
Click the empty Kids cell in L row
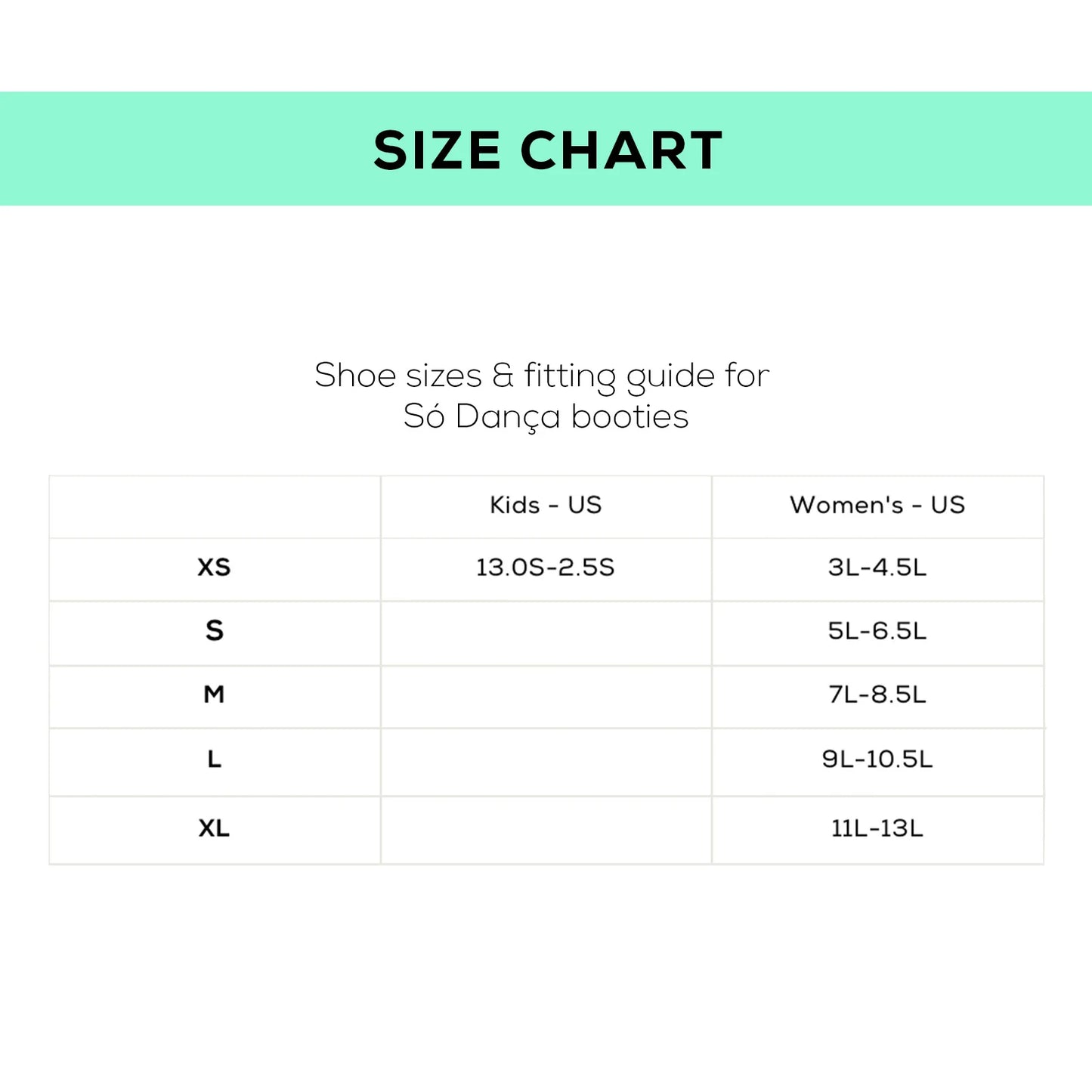pos(546,762)
